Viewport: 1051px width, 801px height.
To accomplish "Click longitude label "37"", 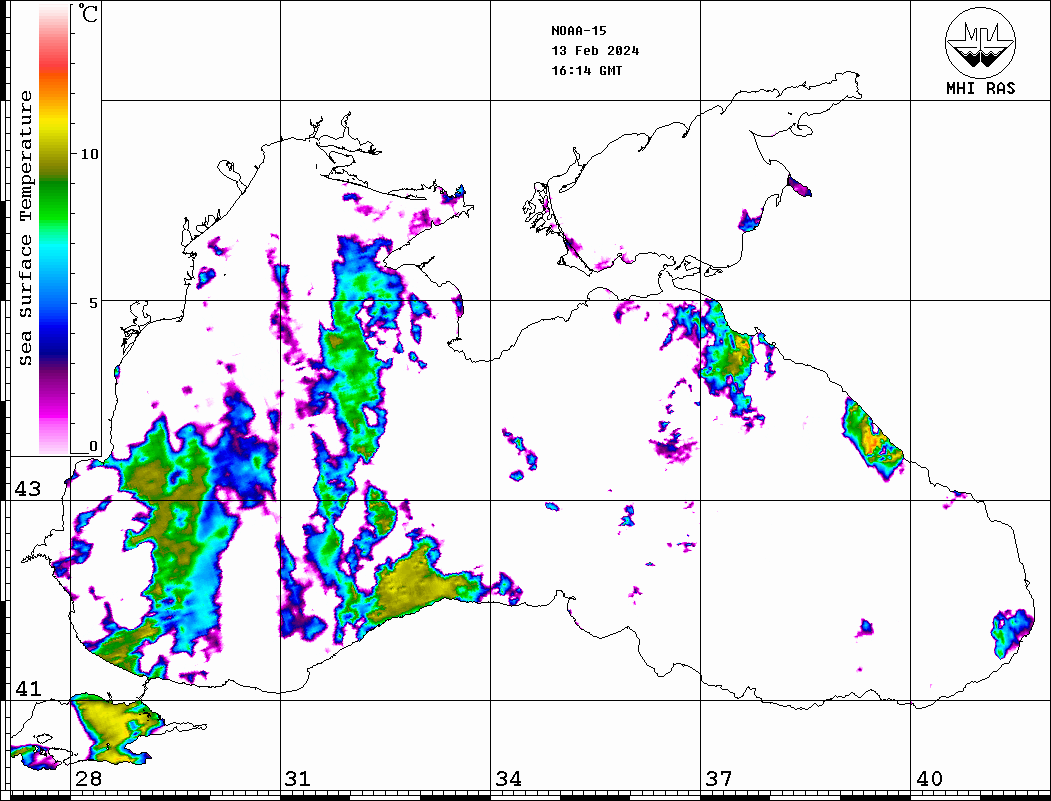I will (719, 779).
